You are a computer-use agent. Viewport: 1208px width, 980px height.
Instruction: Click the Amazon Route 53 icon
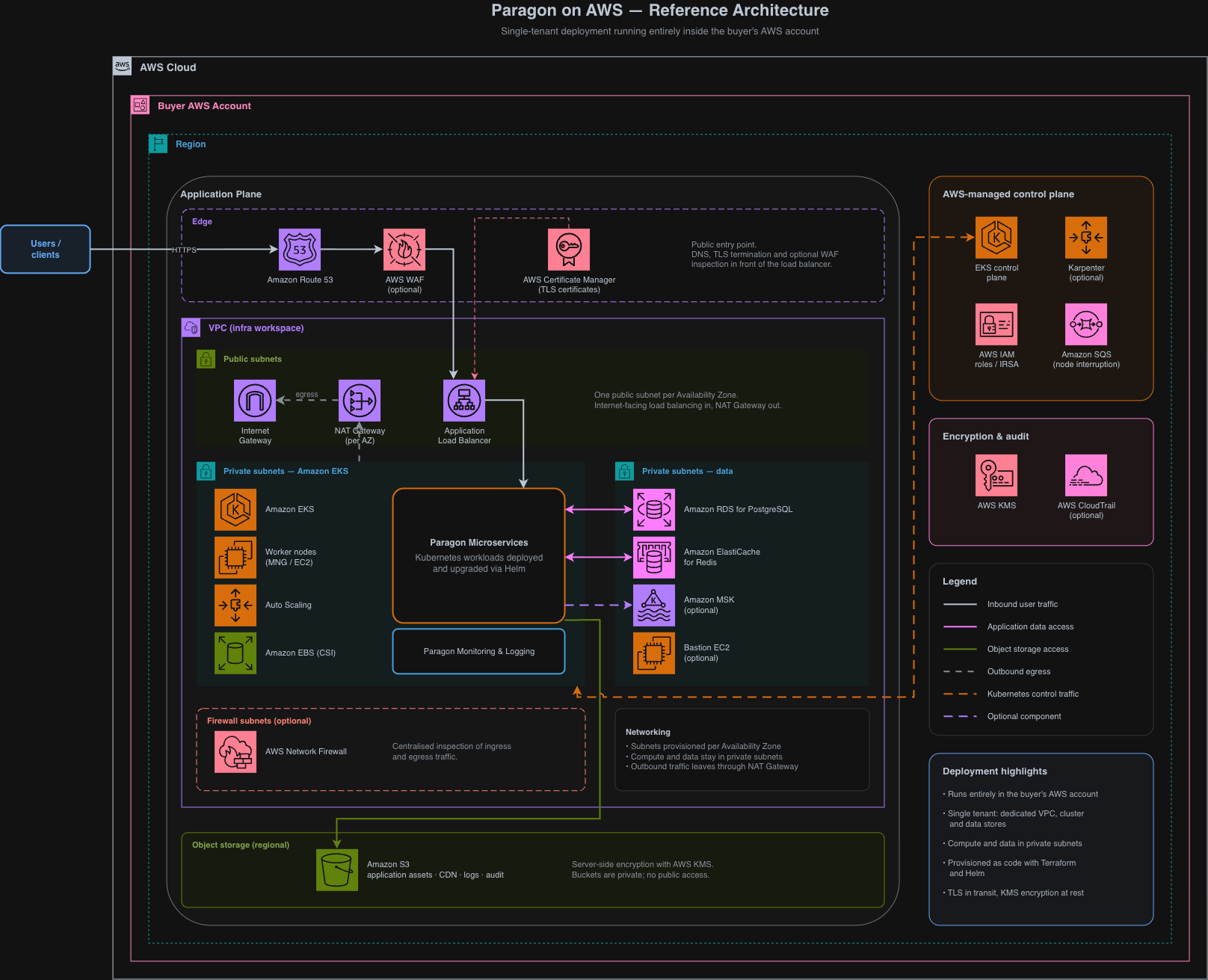[x=300, y=250]
